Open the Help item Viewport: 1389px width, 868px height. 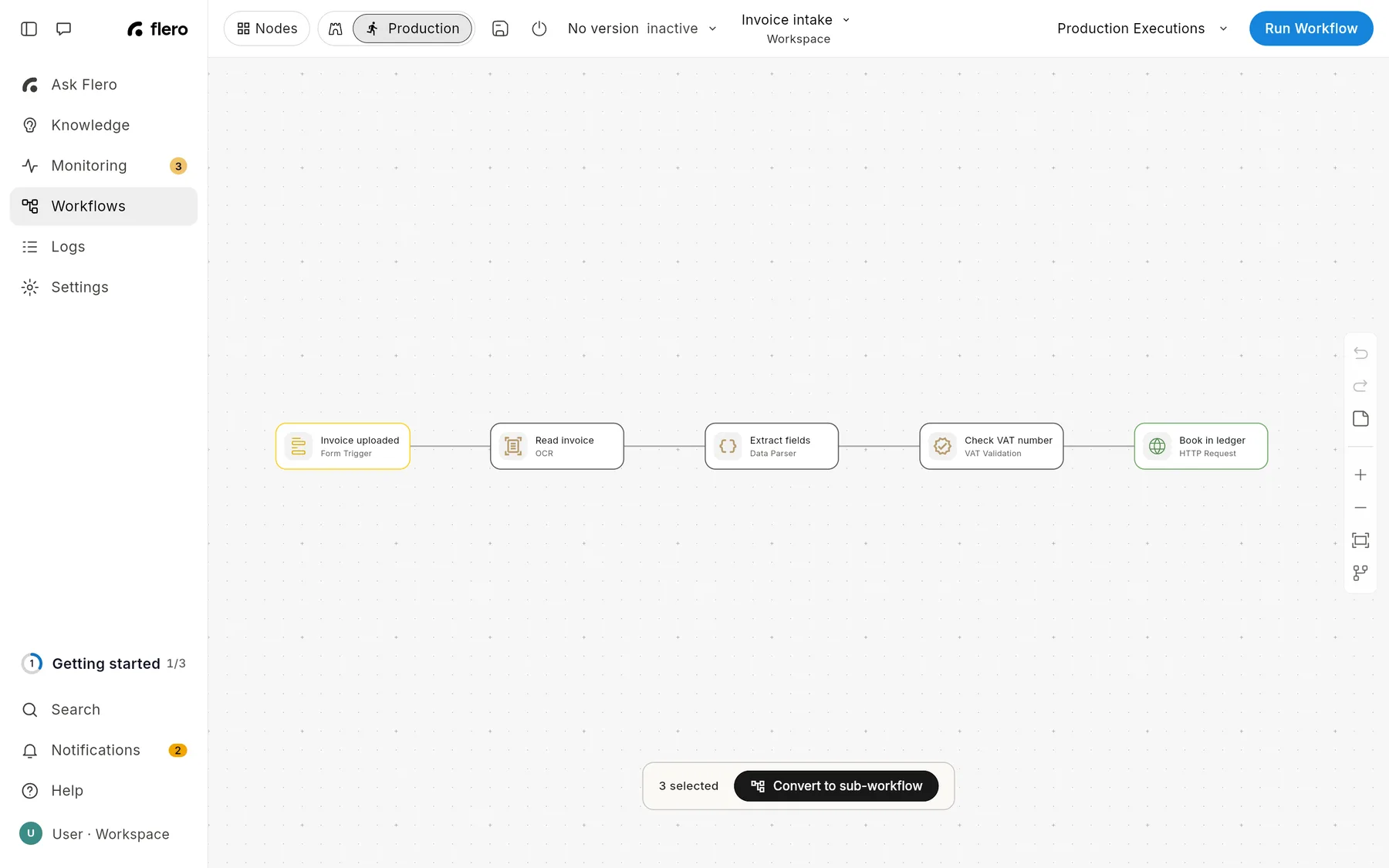(x=103, y=791)
